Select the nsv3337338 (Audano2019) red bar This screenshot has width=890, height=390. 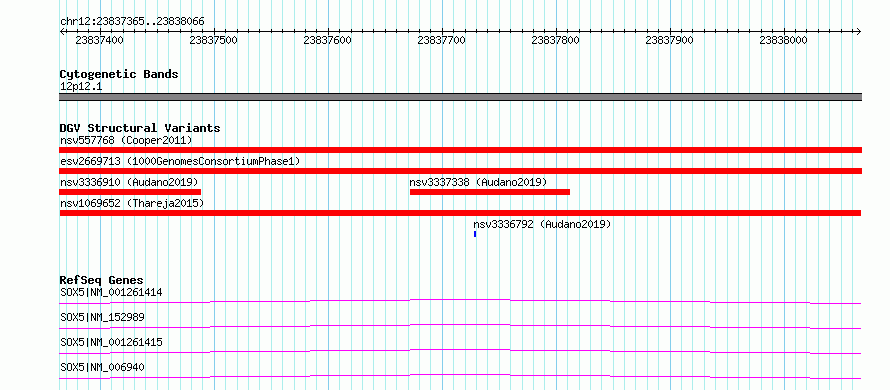coord(490,192)
